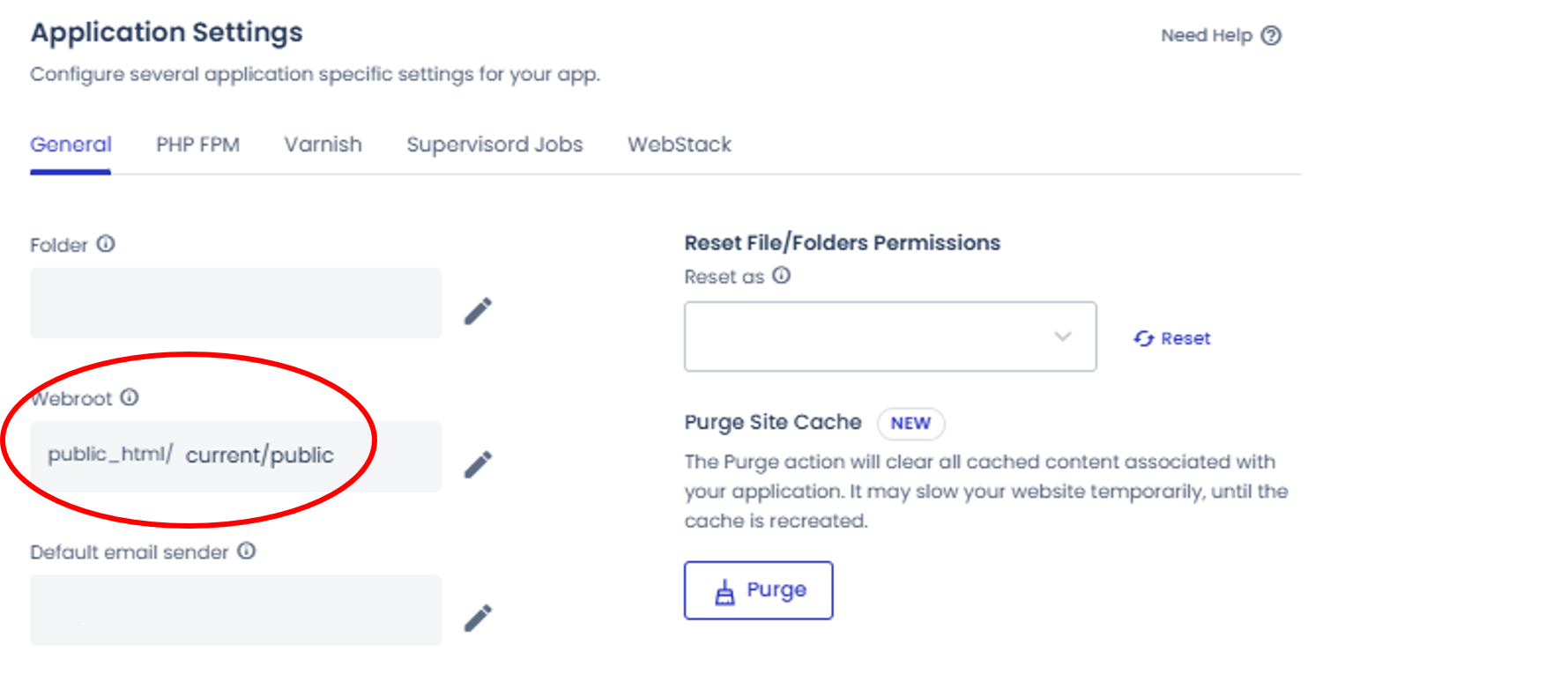Screen dimensions: 1568x681
Task: Show info tooltip for Webroot label
Action: click(x=130, y=397)
